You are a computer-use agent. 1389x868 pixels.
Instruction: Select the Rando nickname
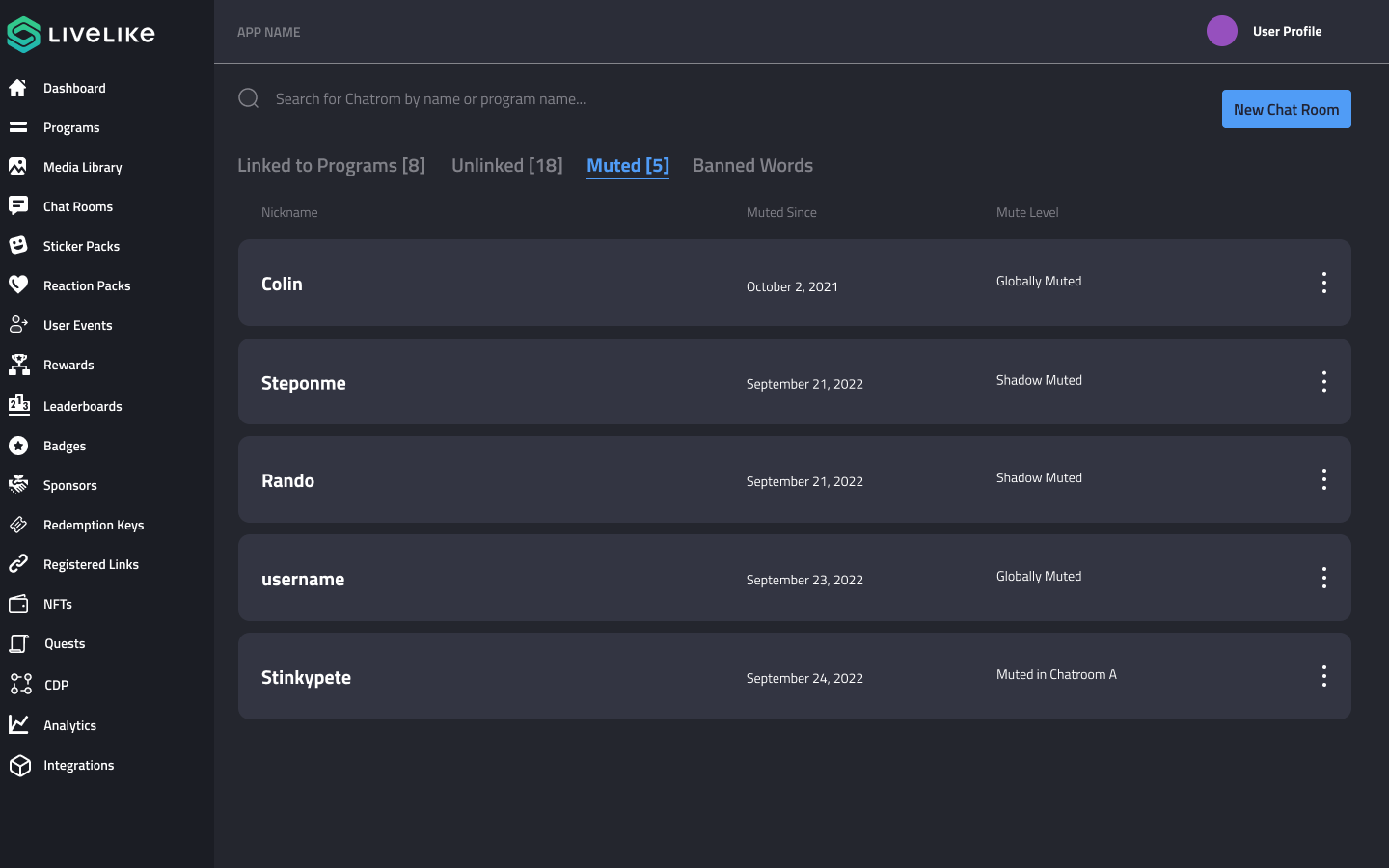(x=287, y=480)
